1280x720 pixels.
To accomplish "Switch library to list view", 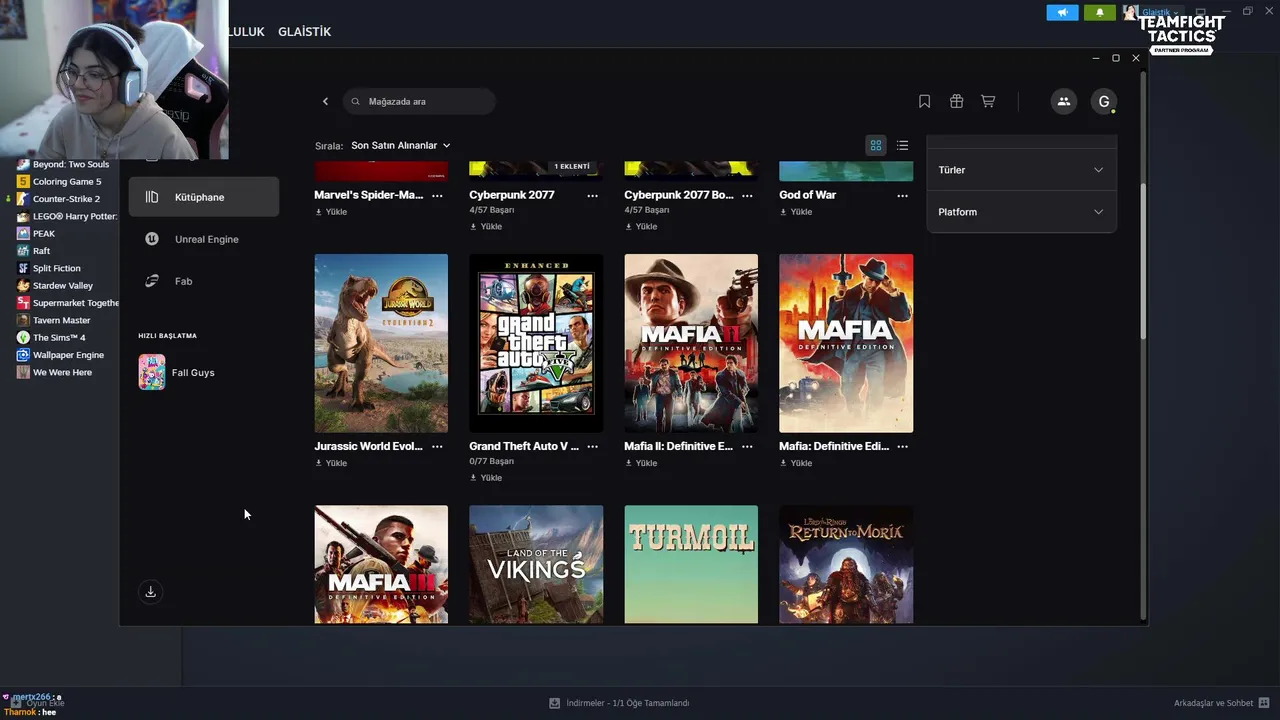I will tap(903, 146).
